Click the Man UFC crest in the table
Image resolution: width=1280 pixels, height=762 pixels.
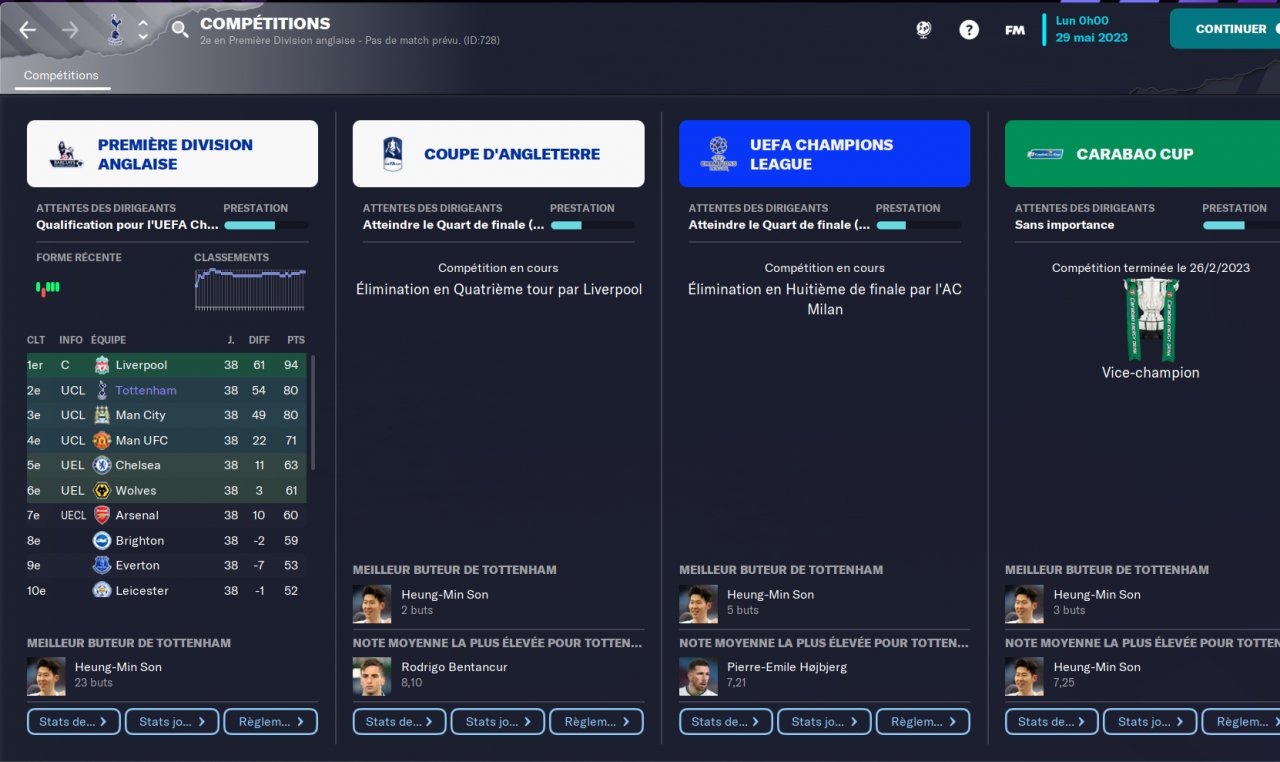(102, 440)
